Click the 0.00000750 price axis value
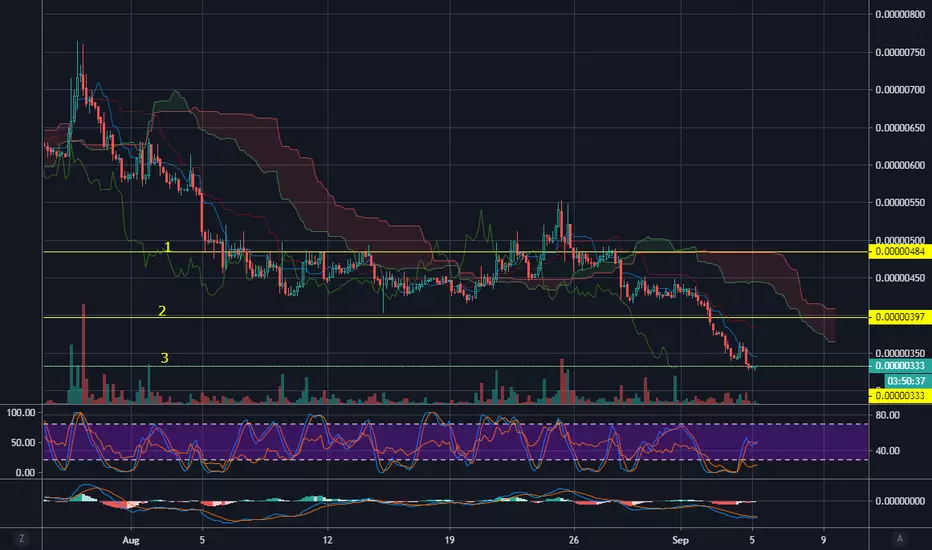This screenshot has height=550, width=932. [x=900, y=52]
